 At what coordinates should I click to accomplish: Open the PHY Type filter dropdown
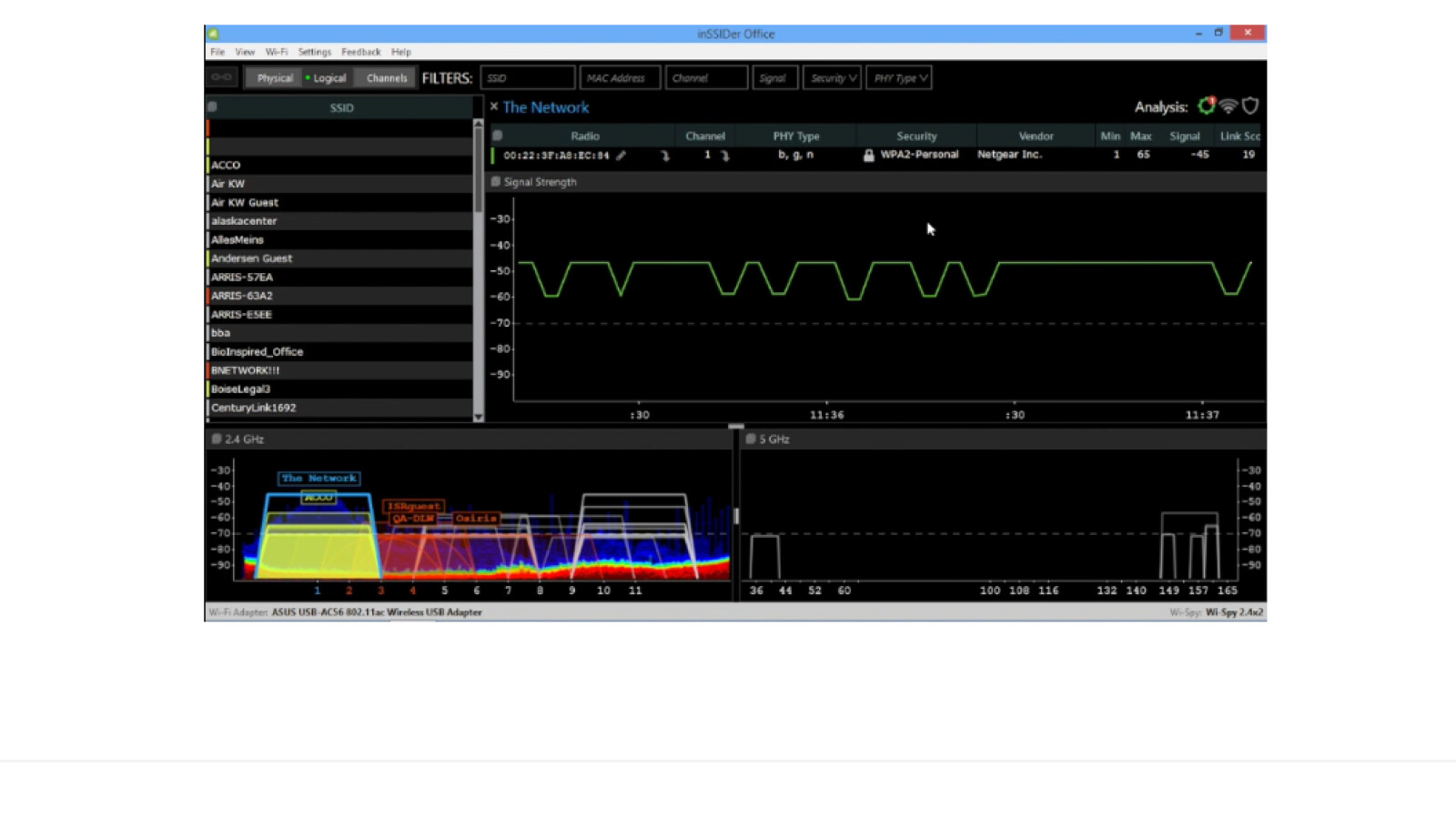899,78
